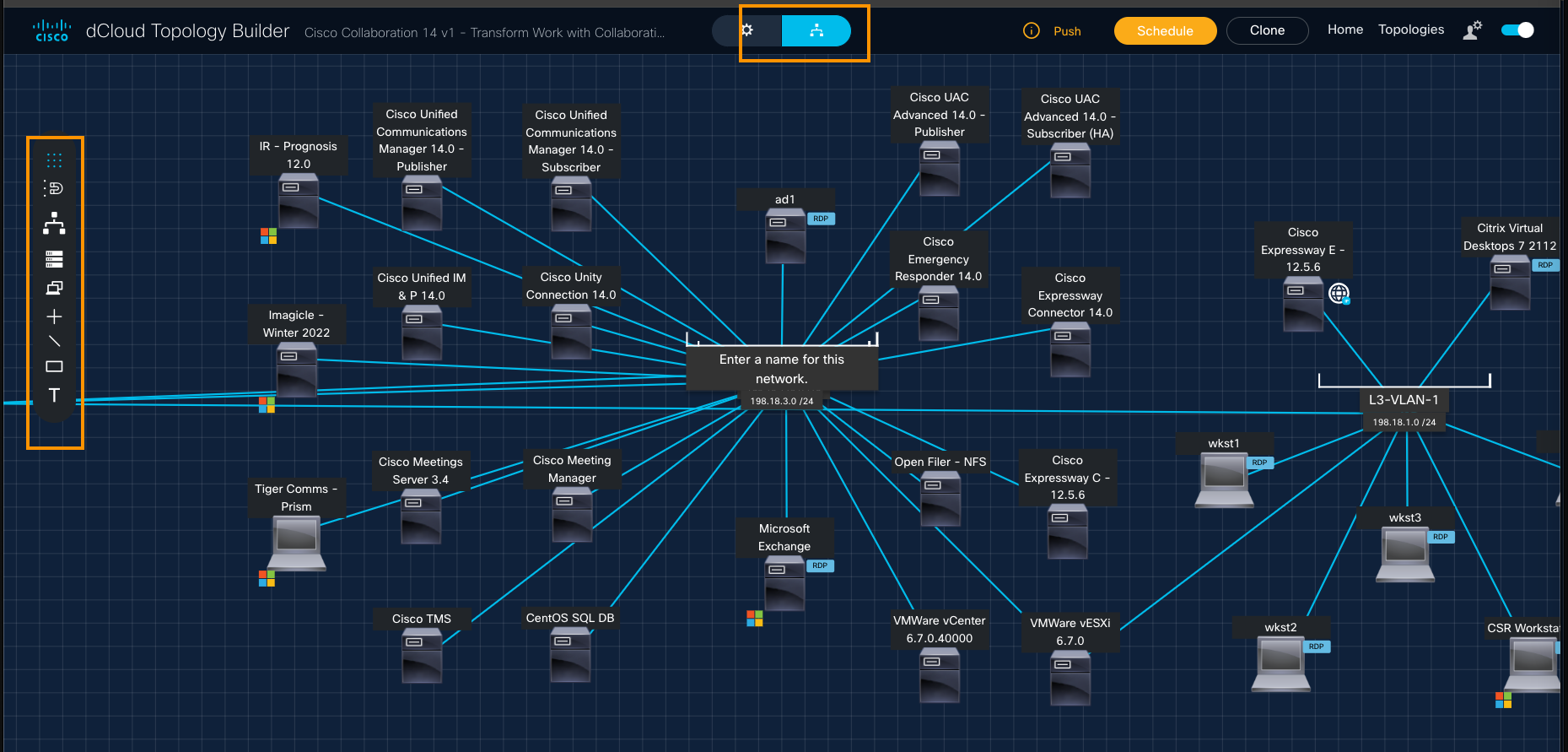Viewport: 1568px width, 752px height.
Task: Open the RDP badge on Microsoft Exchange
Action: pos(820,565)
